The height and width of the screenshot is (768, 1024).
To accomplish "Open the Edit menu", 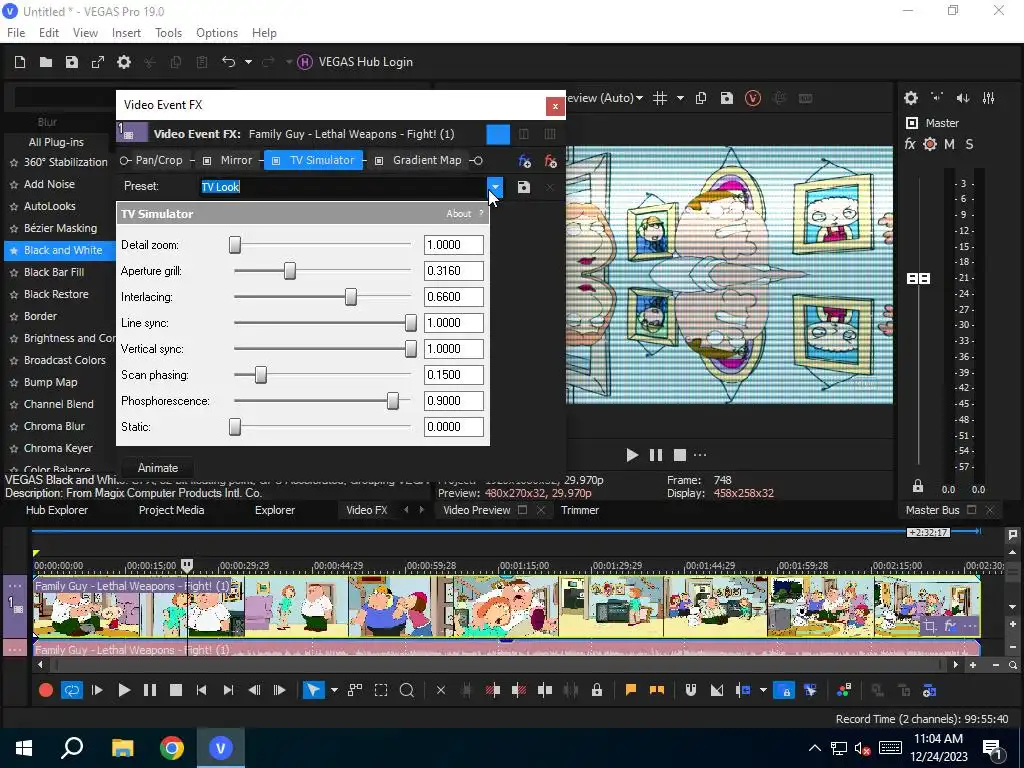I will pyautogui.click(x=49, y=33).
